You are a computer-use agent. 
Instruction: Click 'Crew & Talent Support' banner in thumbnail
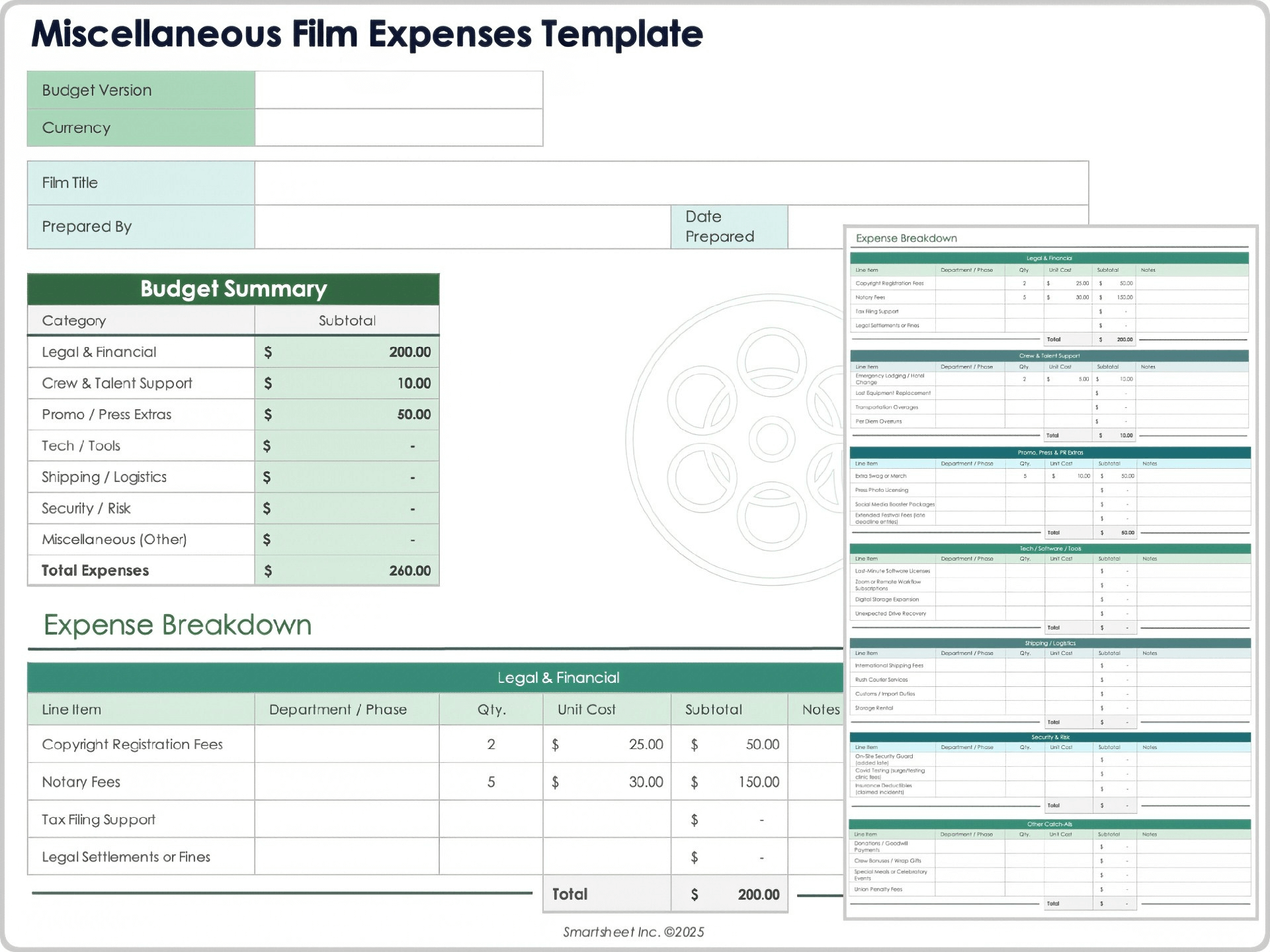(x=1050, y=356)
